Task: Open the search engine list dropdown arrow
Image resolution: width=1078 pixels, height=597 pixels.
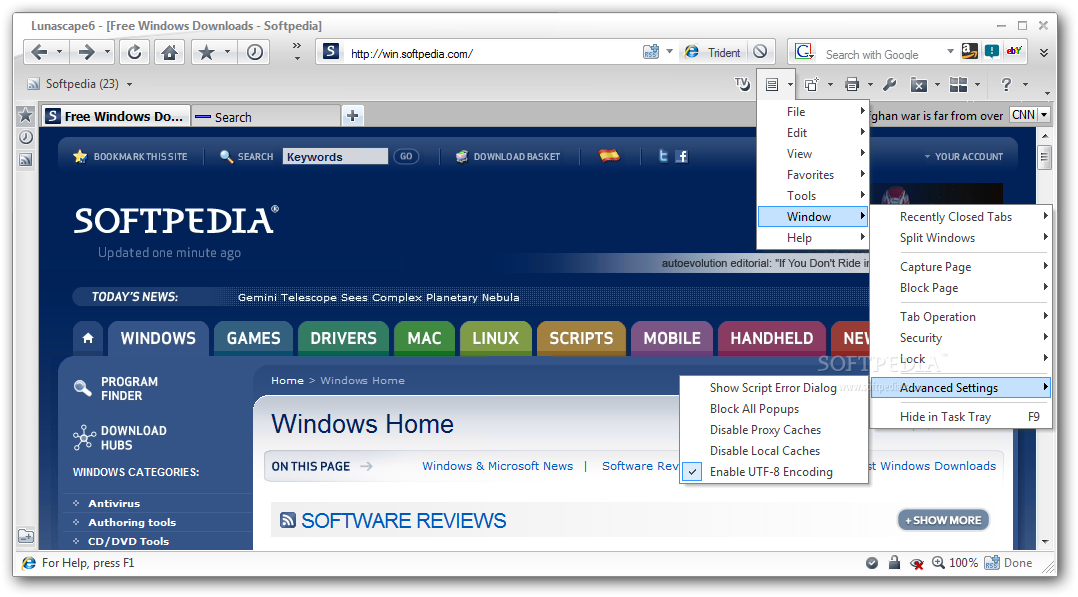Action: click(x=950, y=52)
